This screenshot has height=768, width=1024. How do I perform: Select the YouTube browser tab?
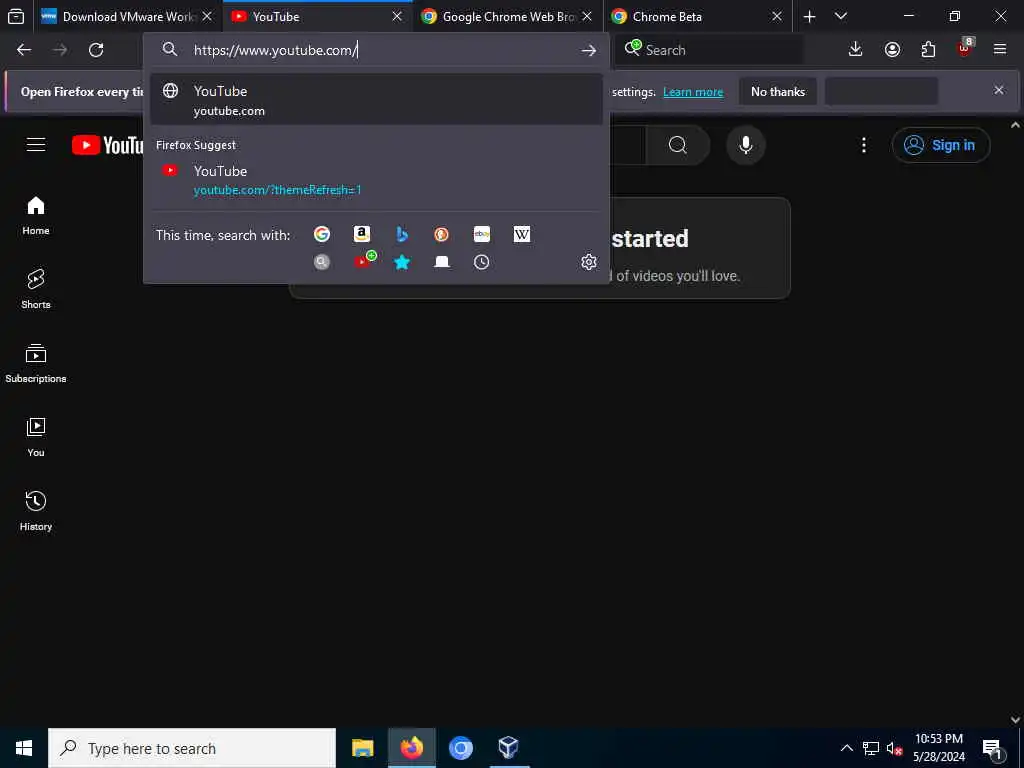pyautogui.click(x=317, y=17)
